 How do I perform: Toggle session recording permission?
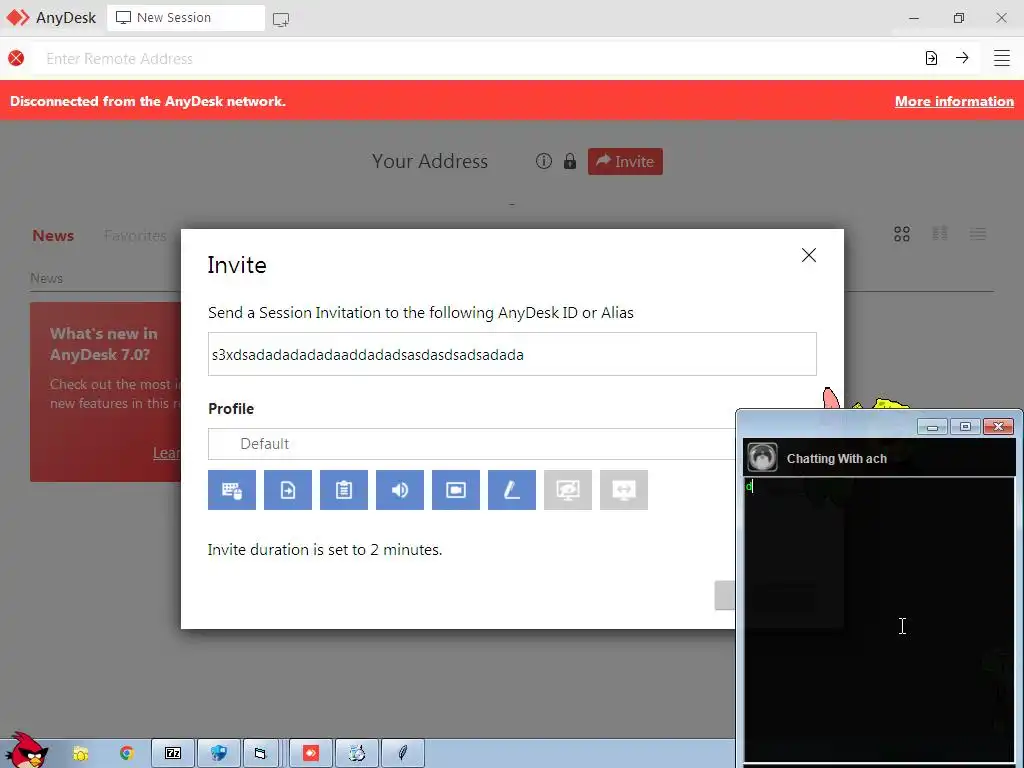point(456,490)
